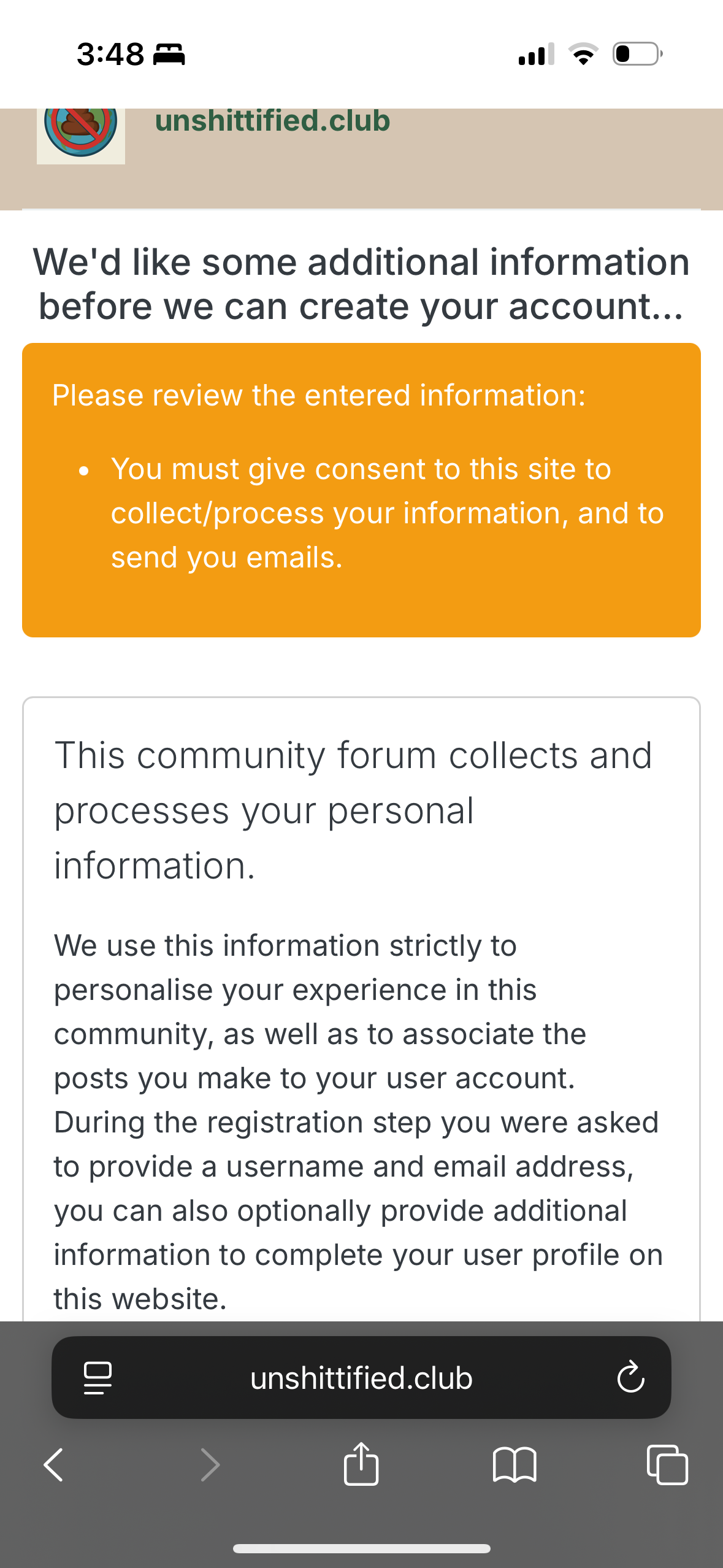Tap the home indicator bar
Image resolution: width=723 pixels, height=1568 pixels.
click(x=361, y=1548)
